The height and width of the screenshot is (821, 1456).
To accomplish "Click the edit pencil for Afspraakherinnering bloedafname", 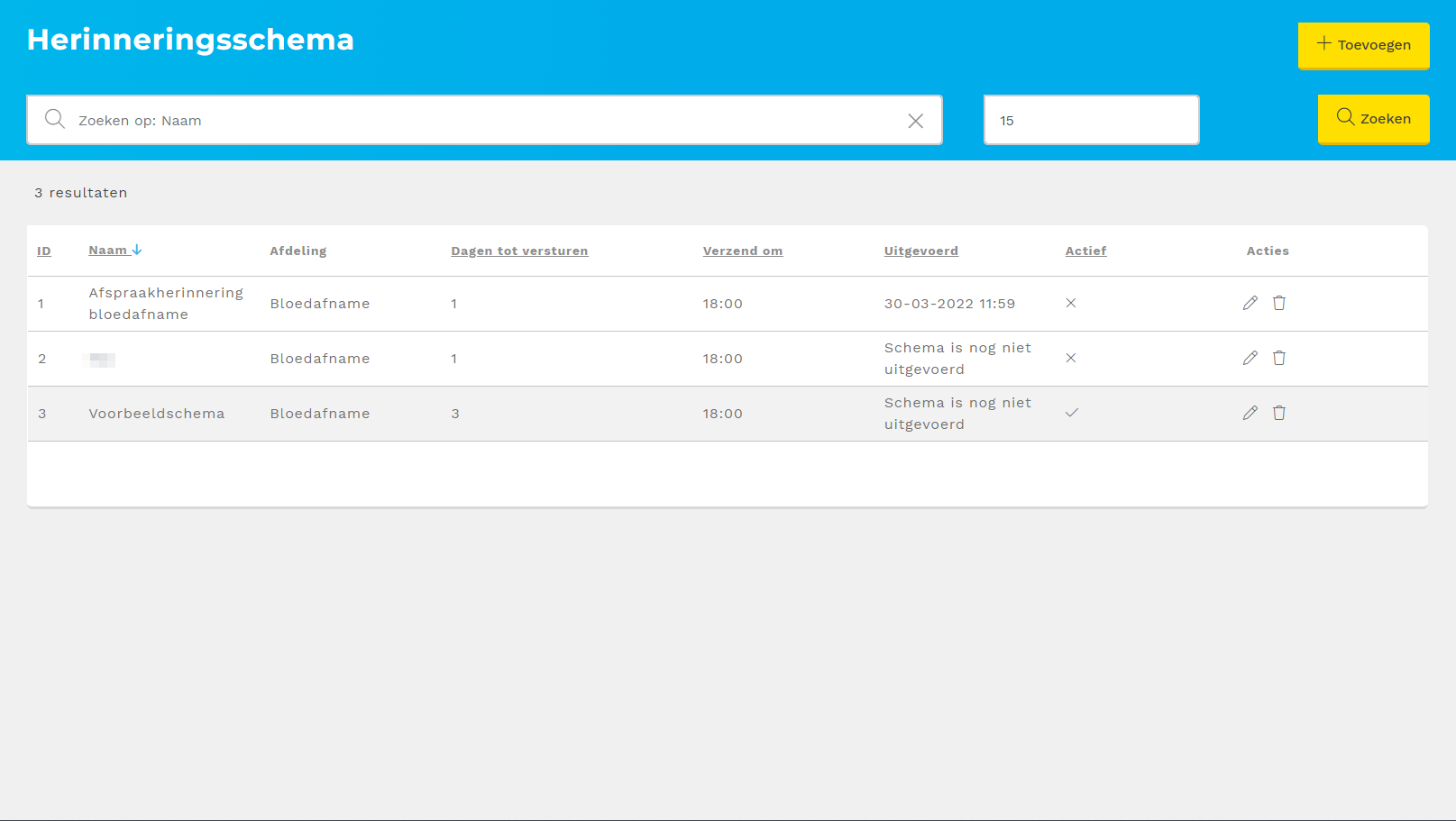I will tap(1250, 303).
